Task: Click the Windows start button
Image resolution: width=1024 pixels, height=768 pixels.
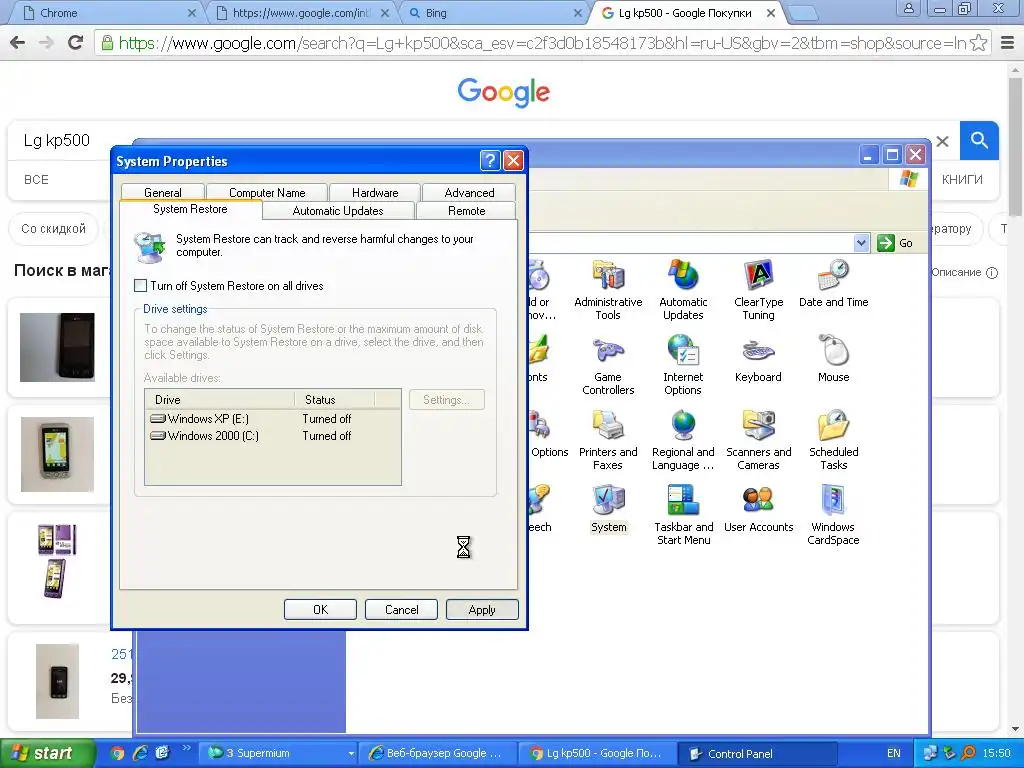Action: [x=47, y=753]
